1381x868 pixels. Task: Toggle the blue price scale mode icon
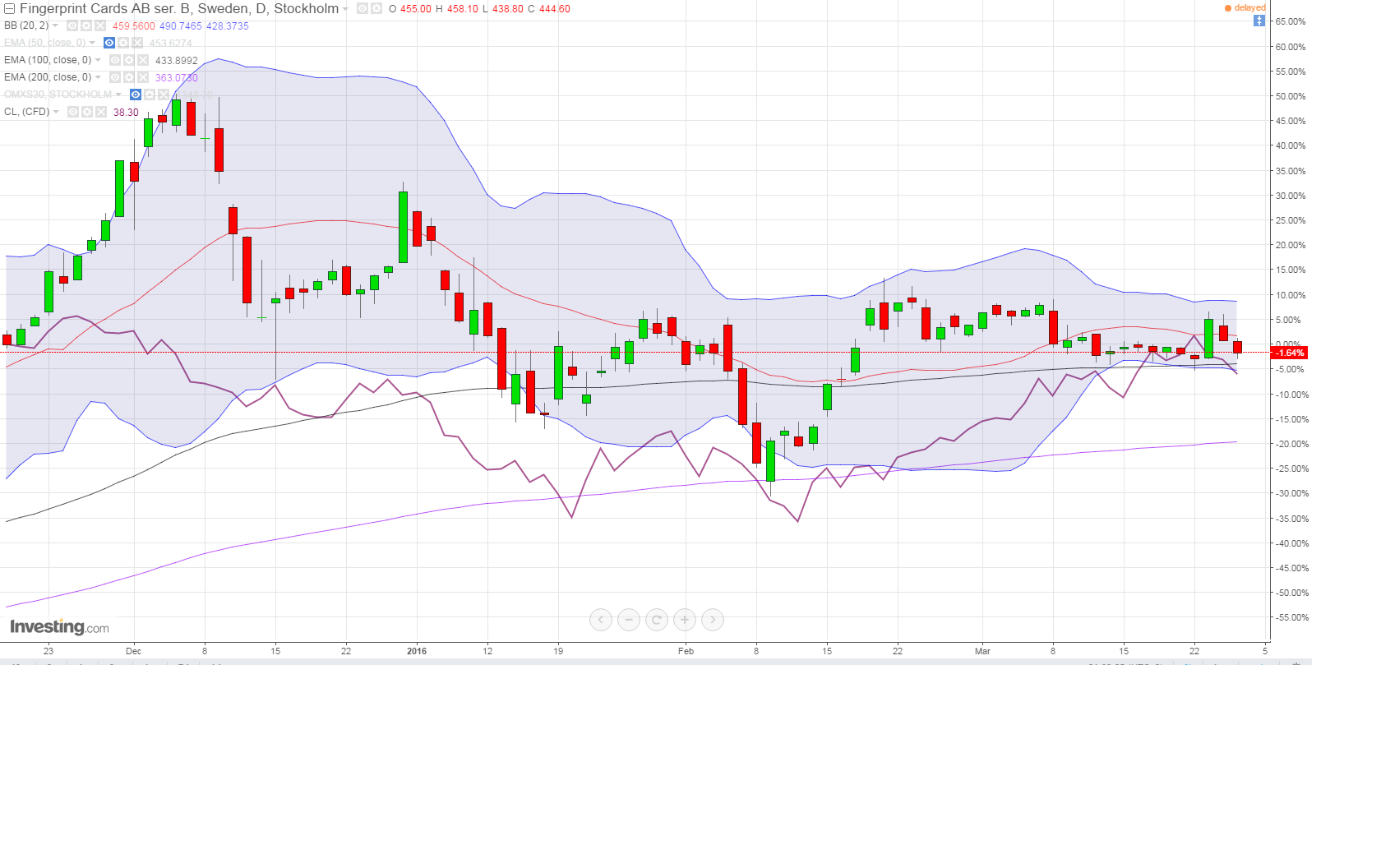pos(1259,21)
